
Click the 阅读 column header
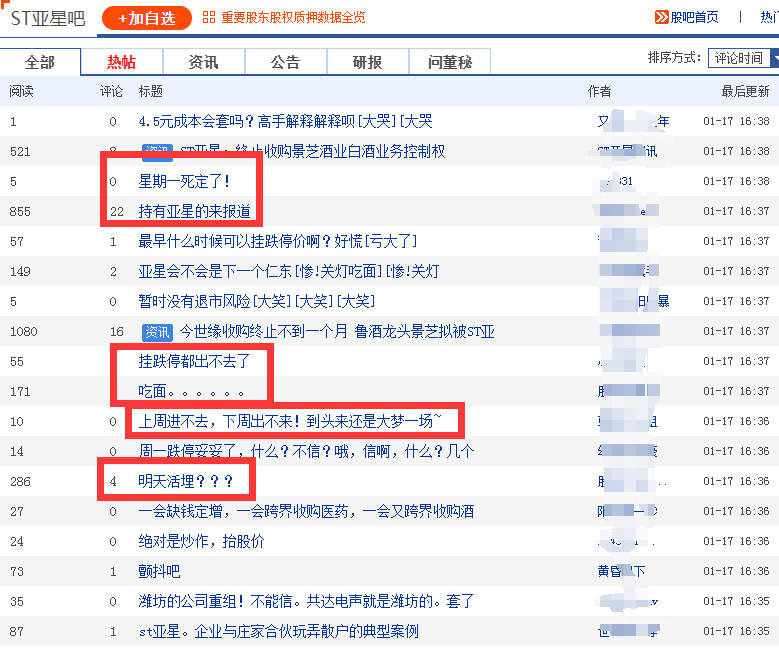(x=21, y=91)
